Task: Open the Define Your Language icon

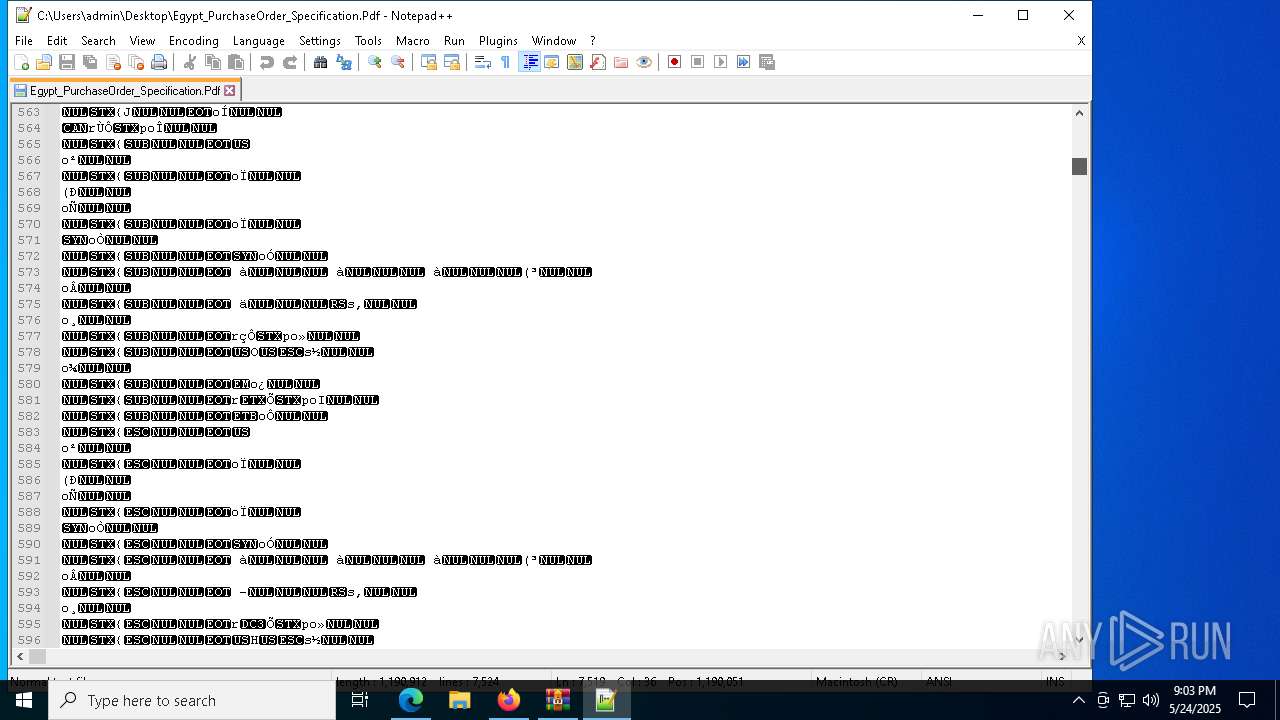Action: 552,62
